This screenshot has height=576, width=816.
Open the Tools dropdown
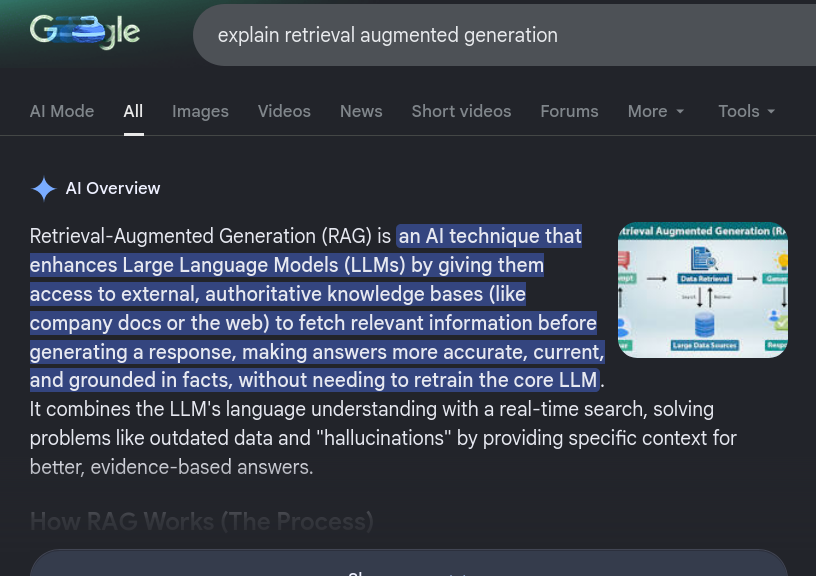tap(746, 111)
